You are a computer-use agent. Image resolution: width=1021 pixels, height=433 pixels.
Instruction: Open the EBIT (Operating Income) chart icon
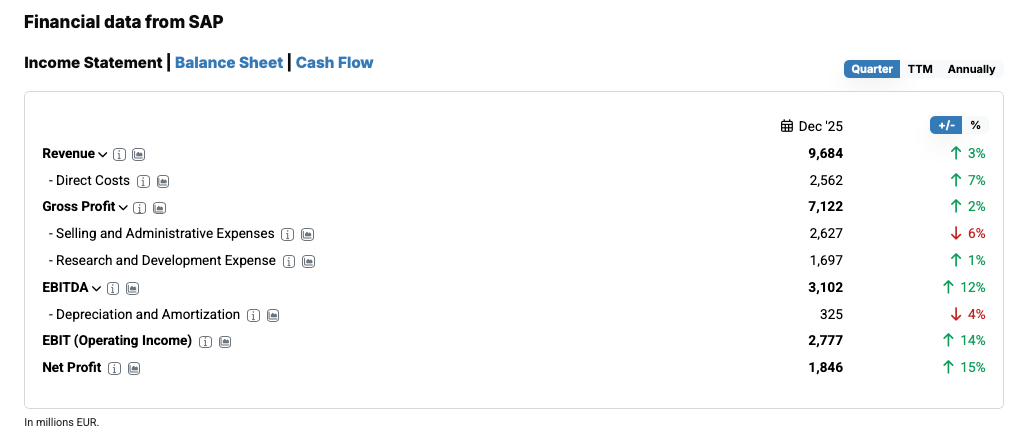(x=225, y=341)
